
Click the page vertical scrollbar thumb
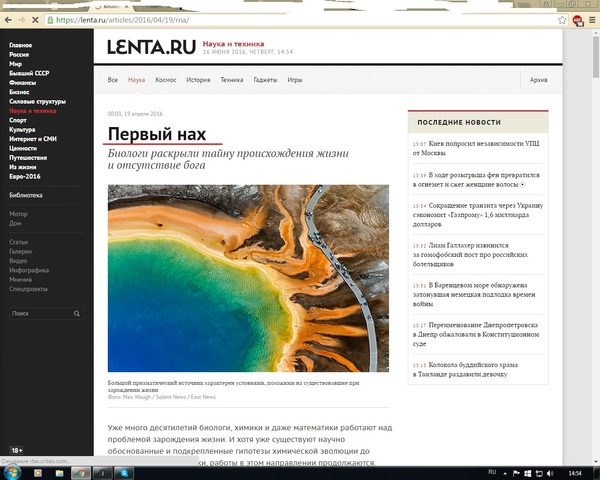pyautogui.click(x=596, y=57)
